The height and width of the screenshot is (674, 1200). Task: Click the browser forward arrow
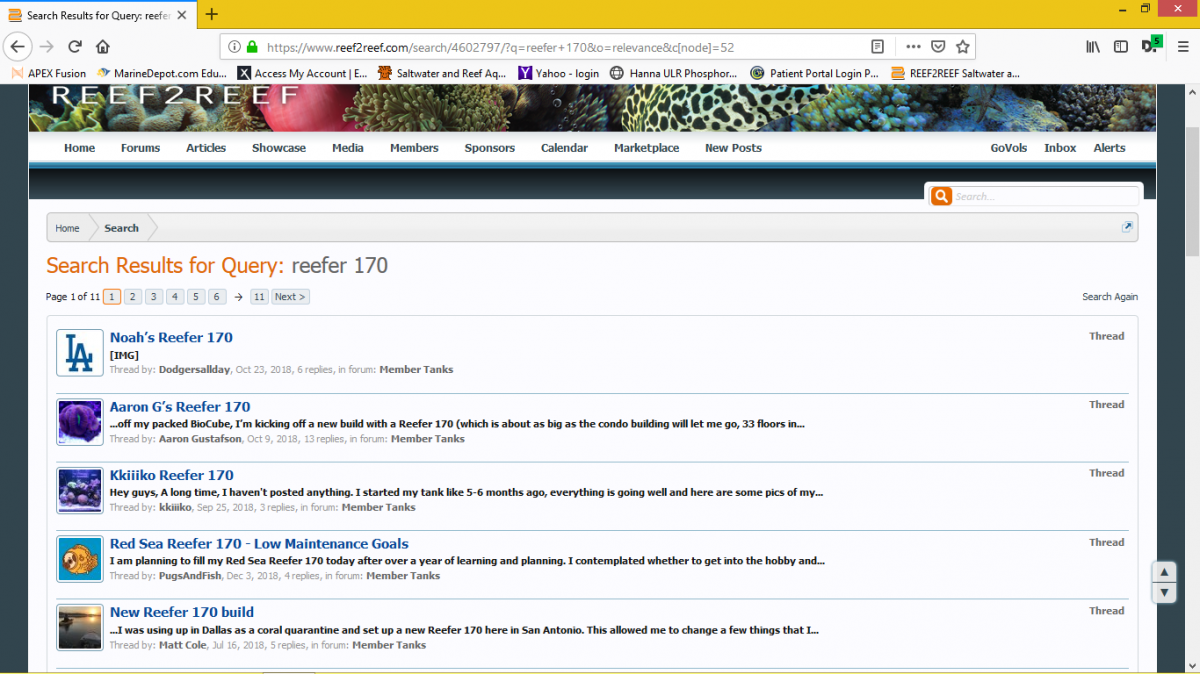coord(46,47)
